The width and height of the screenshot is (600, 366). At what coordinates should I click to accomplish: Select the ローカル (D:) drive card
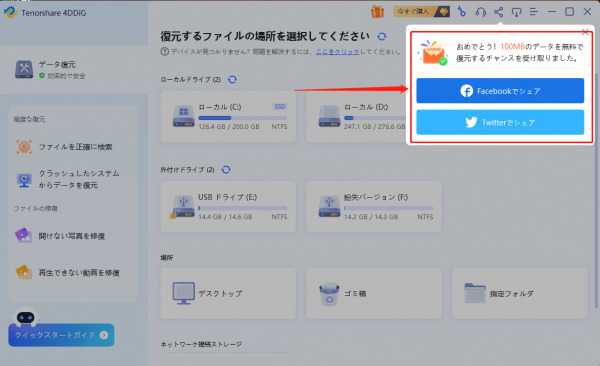pyautogui.click(x=356, y=116)
